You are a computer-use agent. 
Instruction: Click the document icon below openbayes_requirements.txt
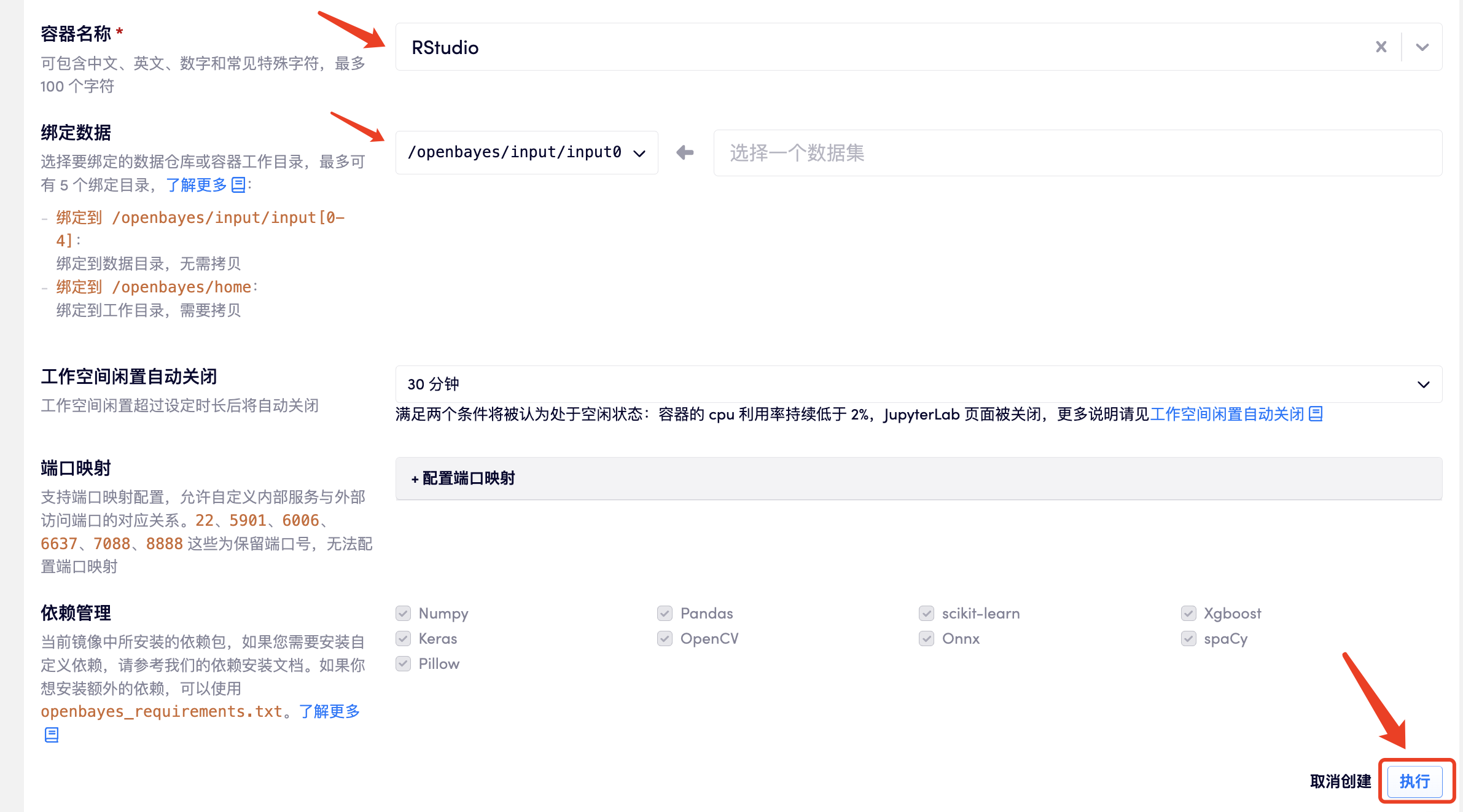[52, 735]
